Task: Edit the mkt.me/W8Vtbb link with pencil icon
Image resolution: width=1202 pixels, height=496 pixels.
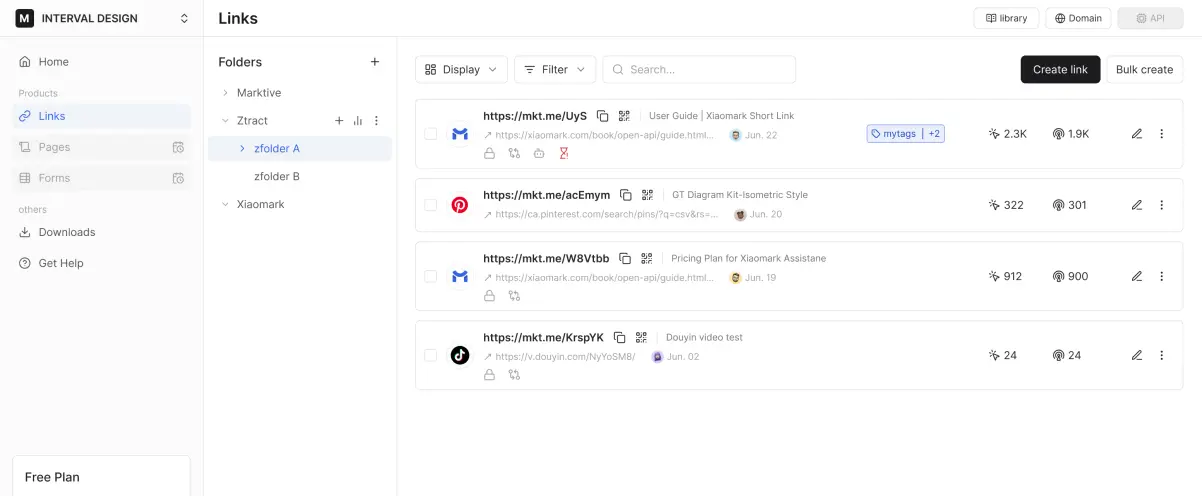Action: pyautogui.click(x=1137, y=276)
